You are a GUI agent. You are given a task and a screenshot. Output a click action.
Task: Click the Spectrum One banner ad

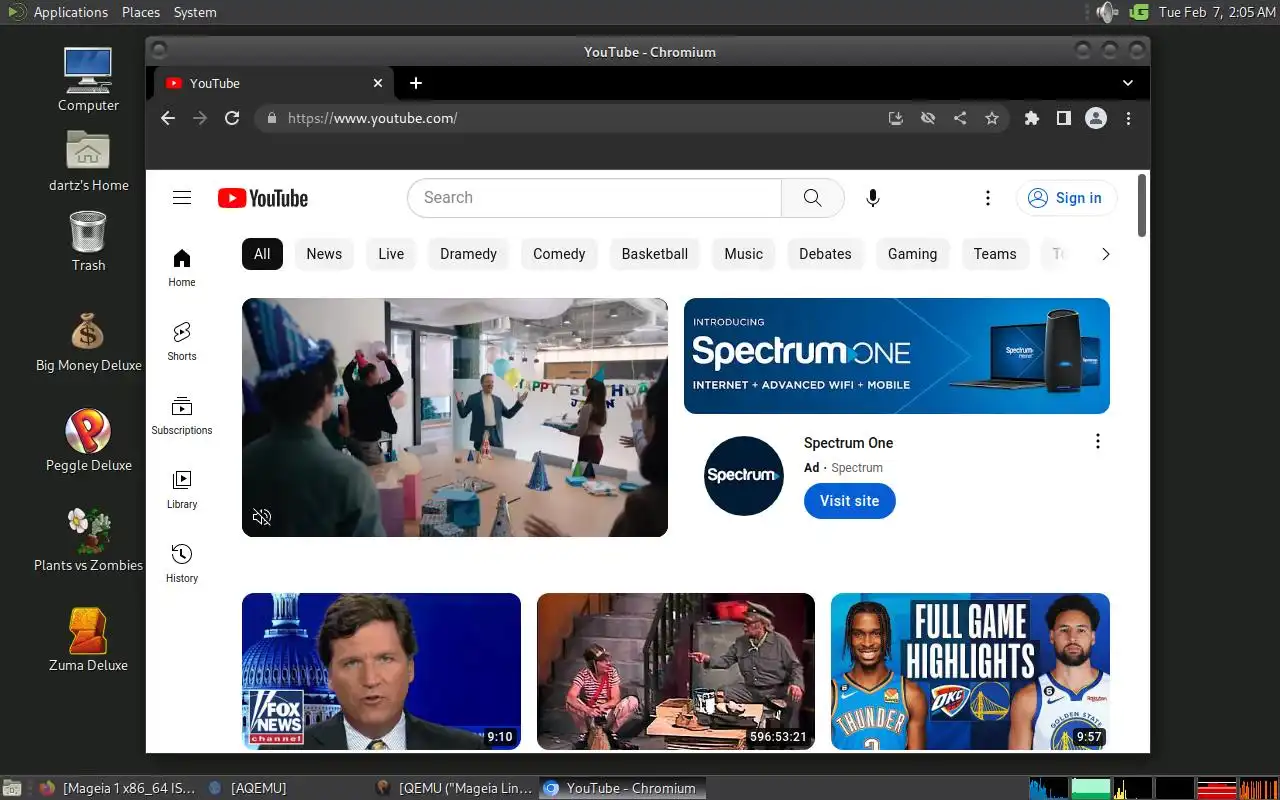pyautogui.click(x=897, y=356)
